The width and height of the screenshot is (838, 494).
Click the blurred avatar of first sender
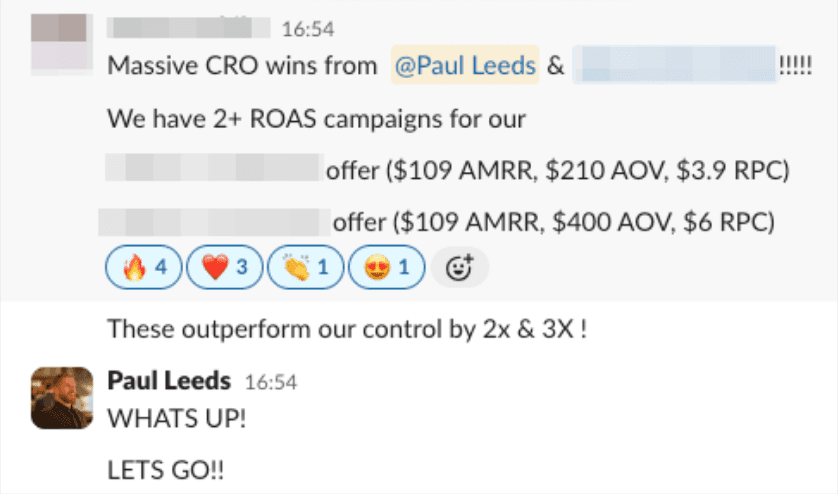click(x=62, y=43)
